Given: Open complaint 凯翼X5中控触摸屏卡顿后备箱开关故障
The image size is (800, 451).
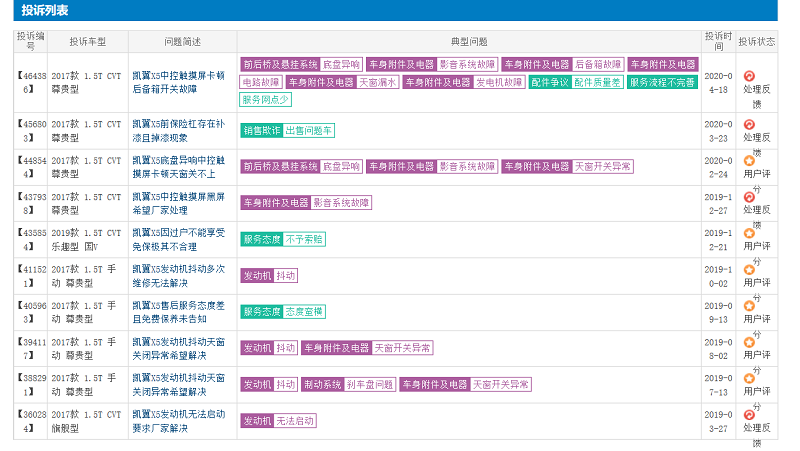Looking at the screenshot, I should tap(178, 82).
